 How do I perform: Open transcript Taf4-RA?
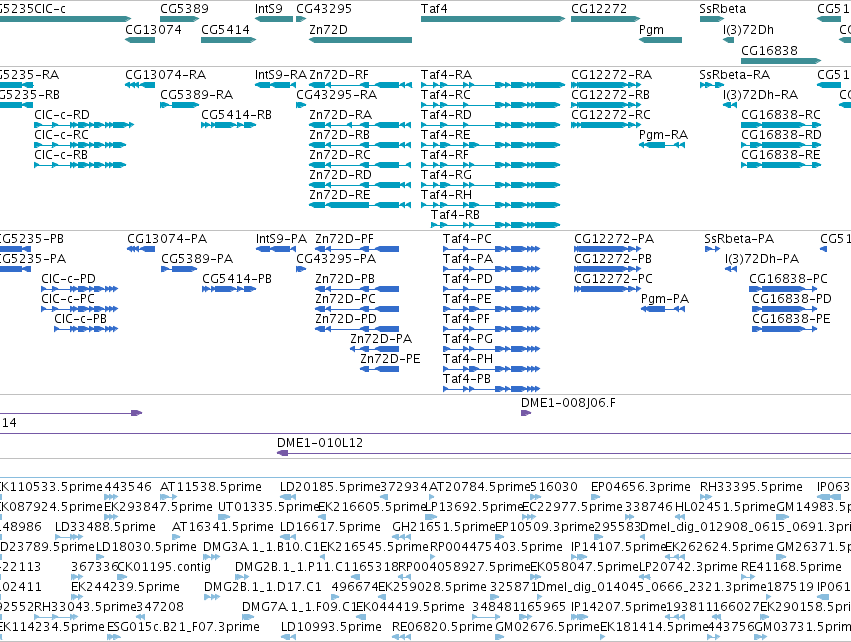click(493, 85)
